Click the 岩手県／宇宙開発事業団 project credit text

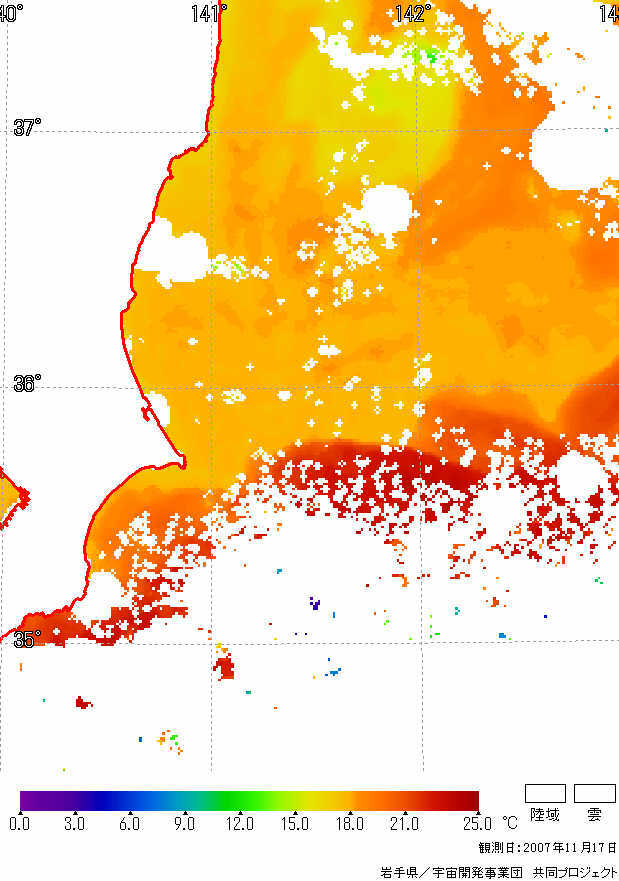499,873
